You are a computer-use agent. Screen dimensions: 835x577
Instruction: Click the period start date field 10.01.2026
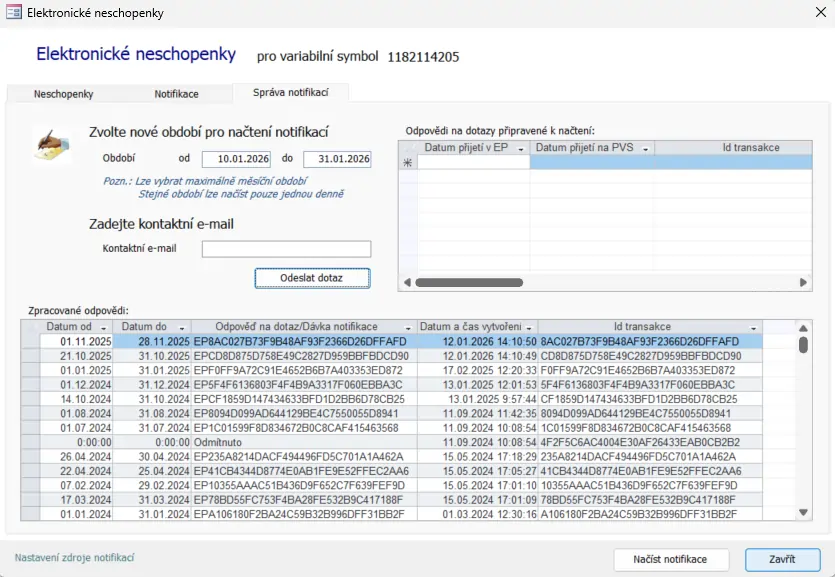tap(236, 159)
